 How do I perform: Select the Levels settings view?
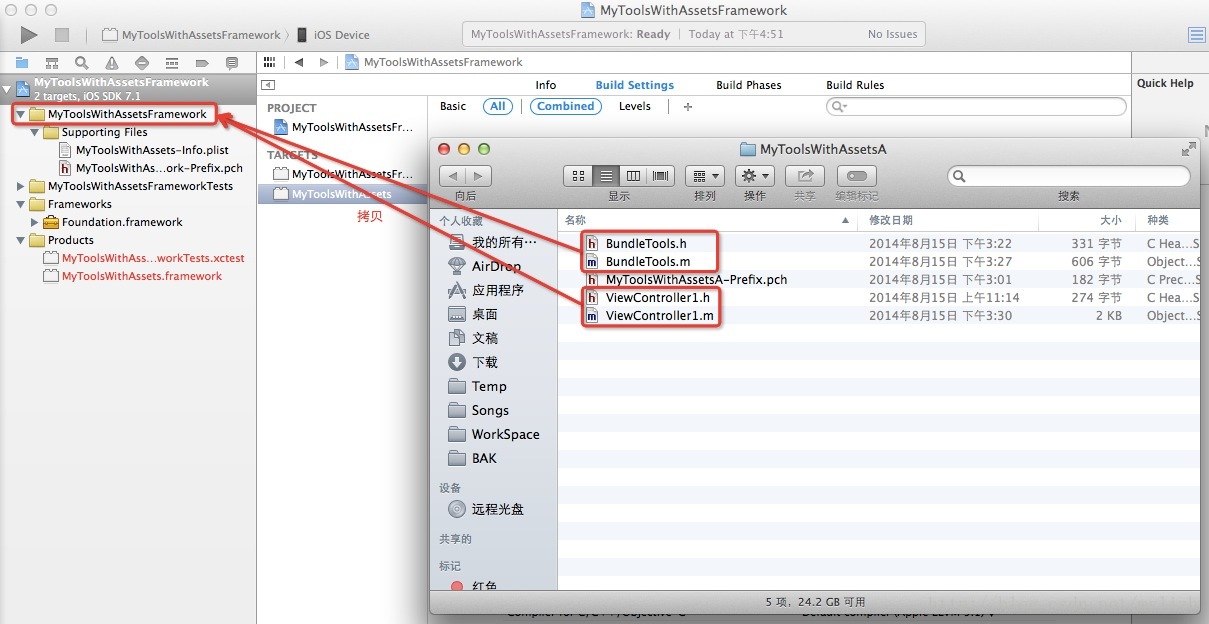click(x=635, y=106)
